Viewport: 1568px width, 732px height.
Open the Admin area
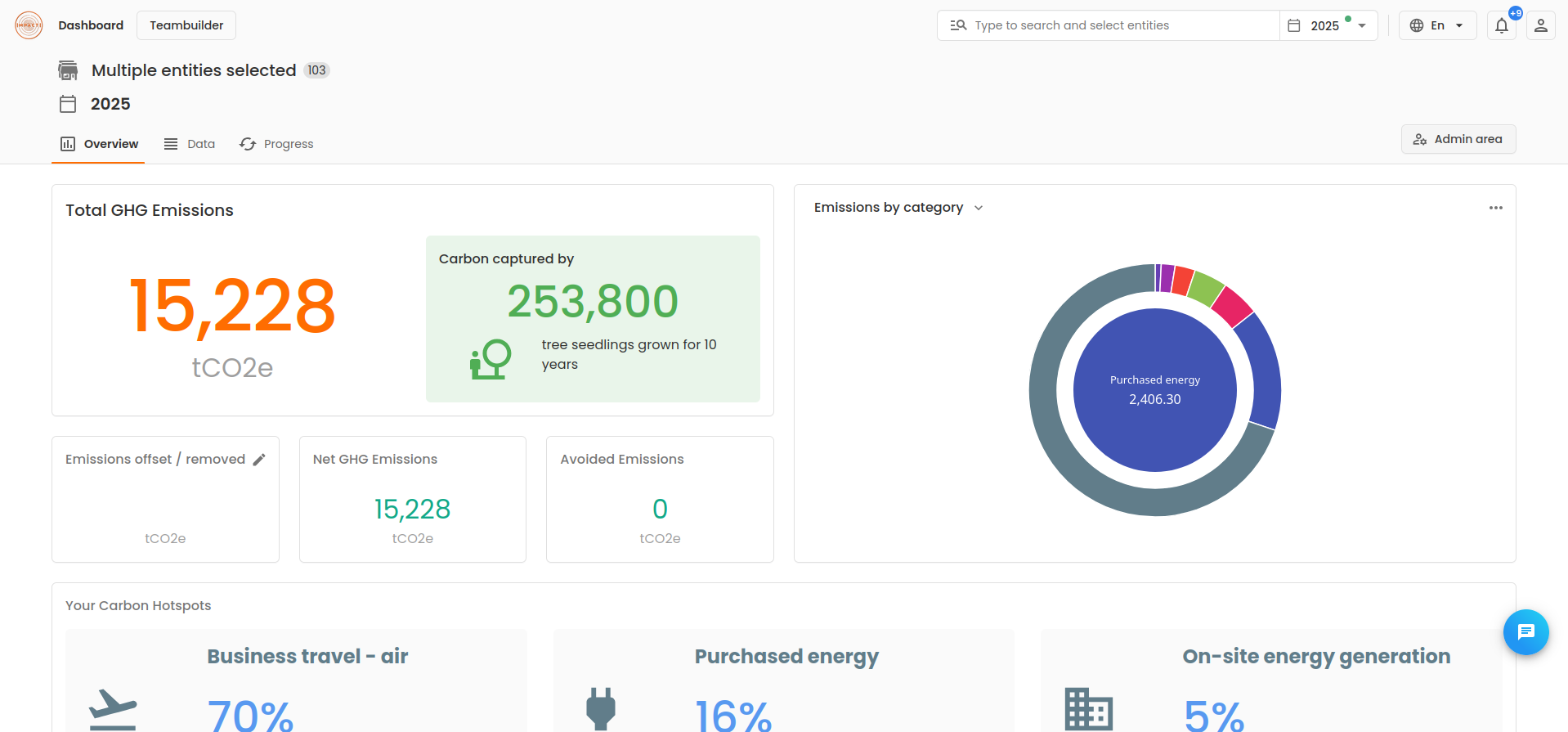[x=1458, y=139]
